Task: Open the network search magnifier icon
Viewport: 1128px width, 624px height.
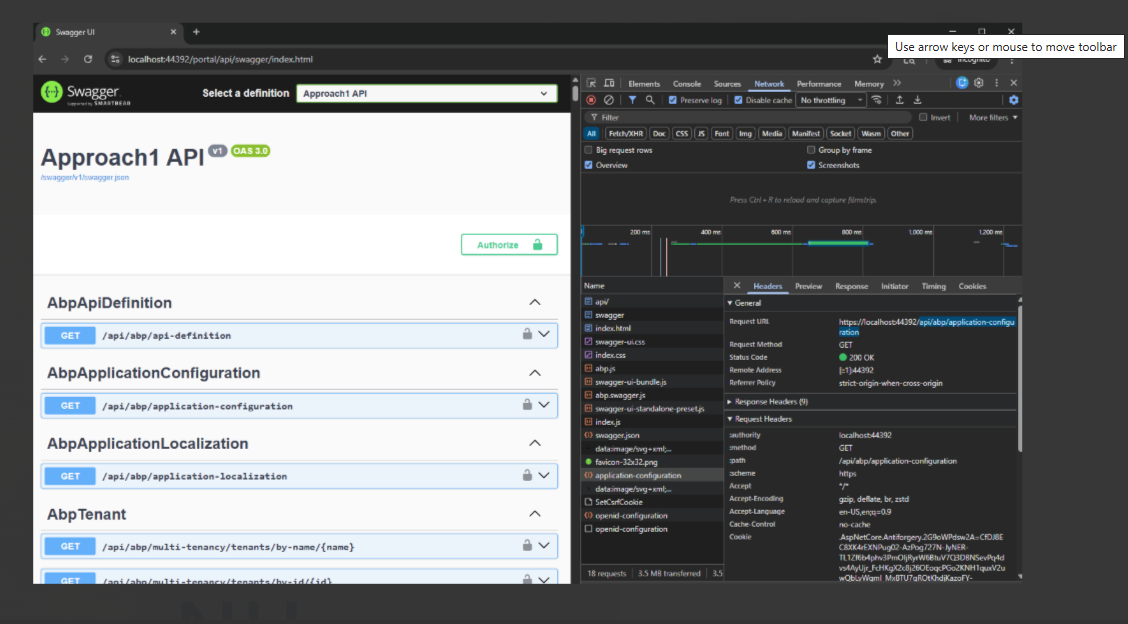Action: [650, 100]
